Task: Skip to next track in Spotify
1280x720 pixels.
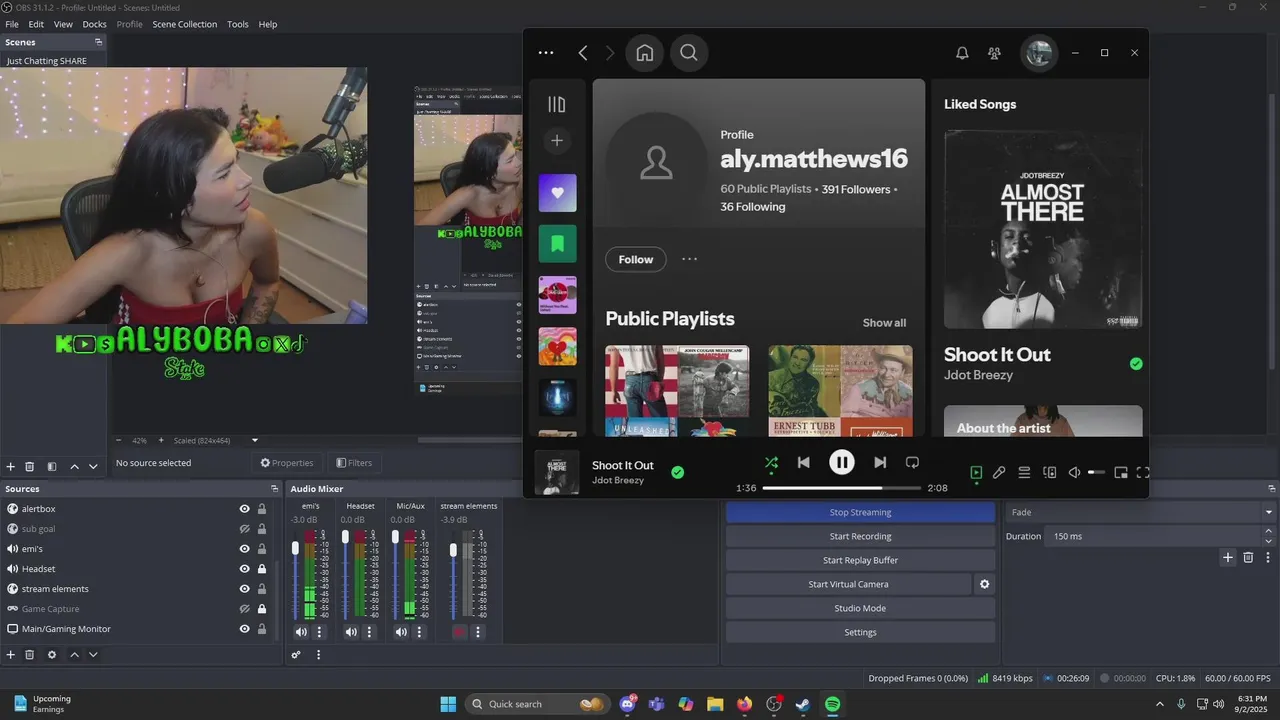Action: (x=880, y=462)
